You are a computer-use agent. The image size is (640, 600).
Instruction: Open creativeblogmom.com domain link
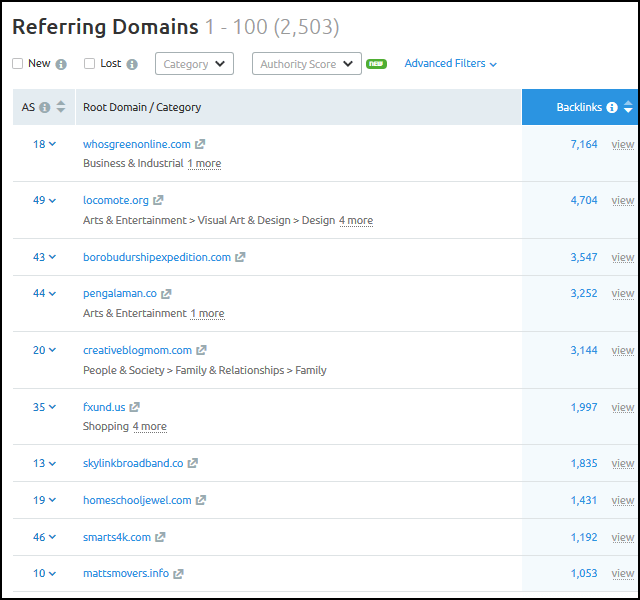(138, 350)
